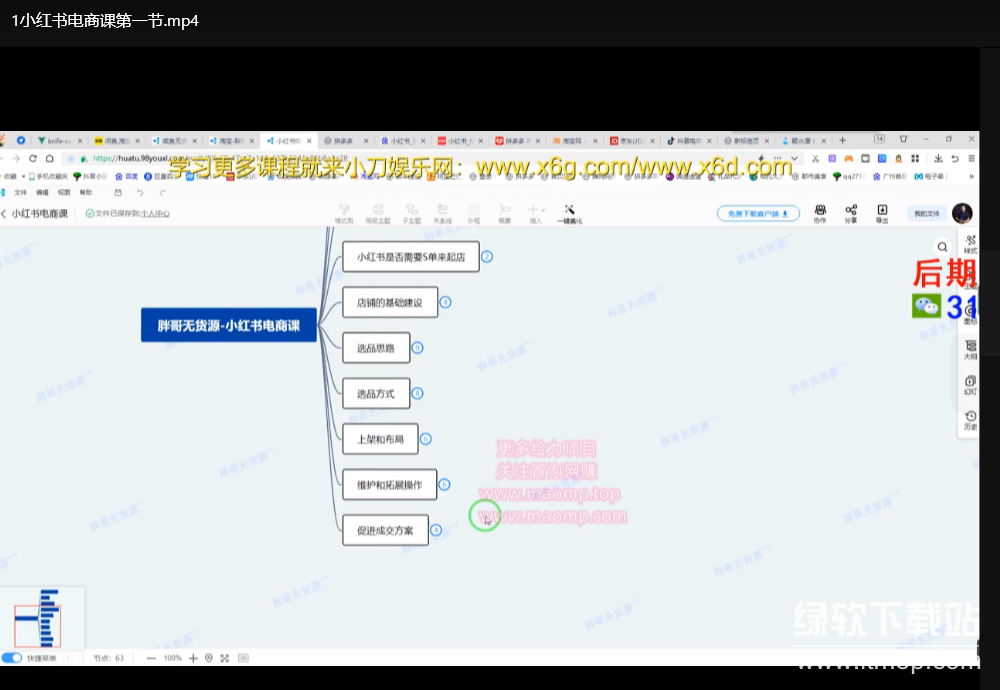
Task: Click the 一键美化 beautify icon
Action: [570, 214]
